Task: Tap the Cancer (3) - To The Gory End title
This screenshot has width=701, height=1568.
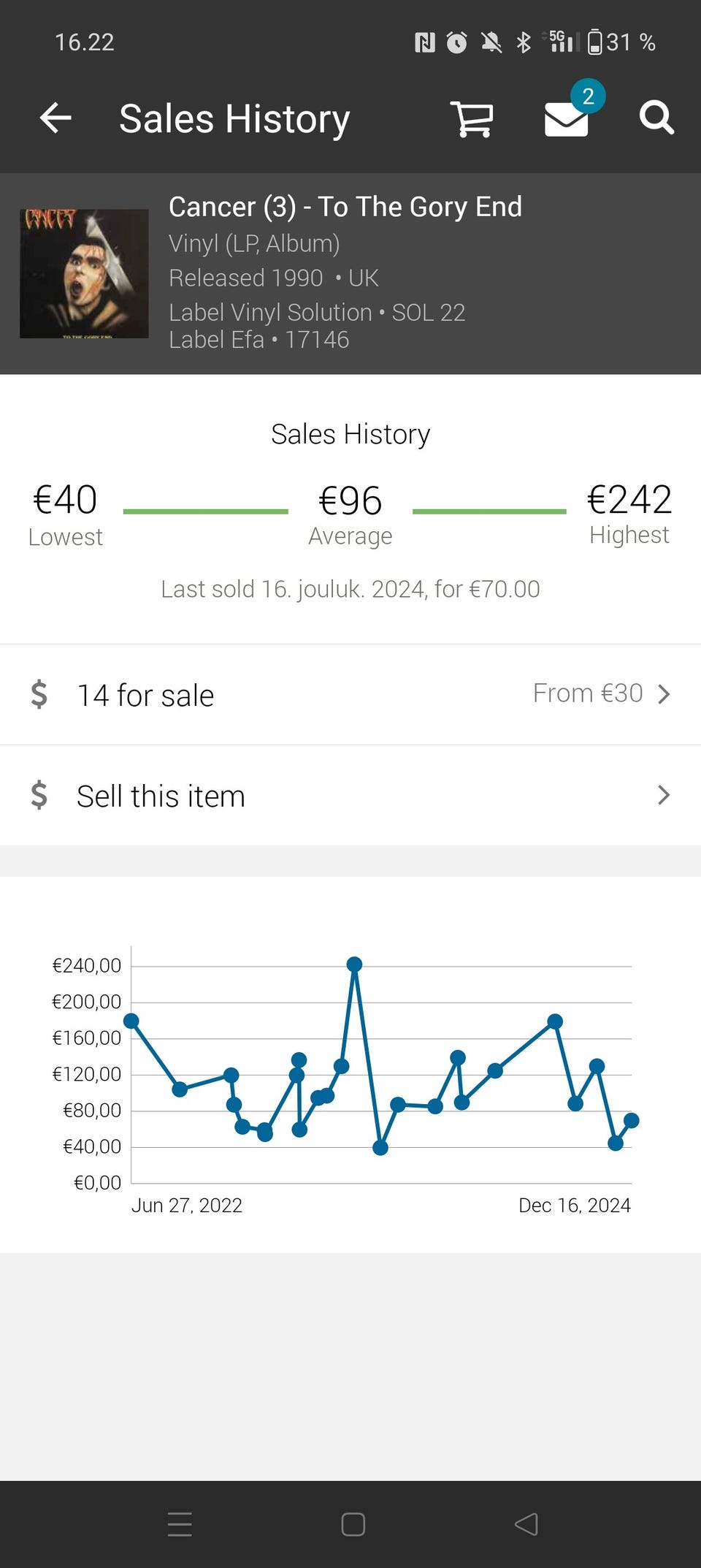Action: [x=345, y=207]
